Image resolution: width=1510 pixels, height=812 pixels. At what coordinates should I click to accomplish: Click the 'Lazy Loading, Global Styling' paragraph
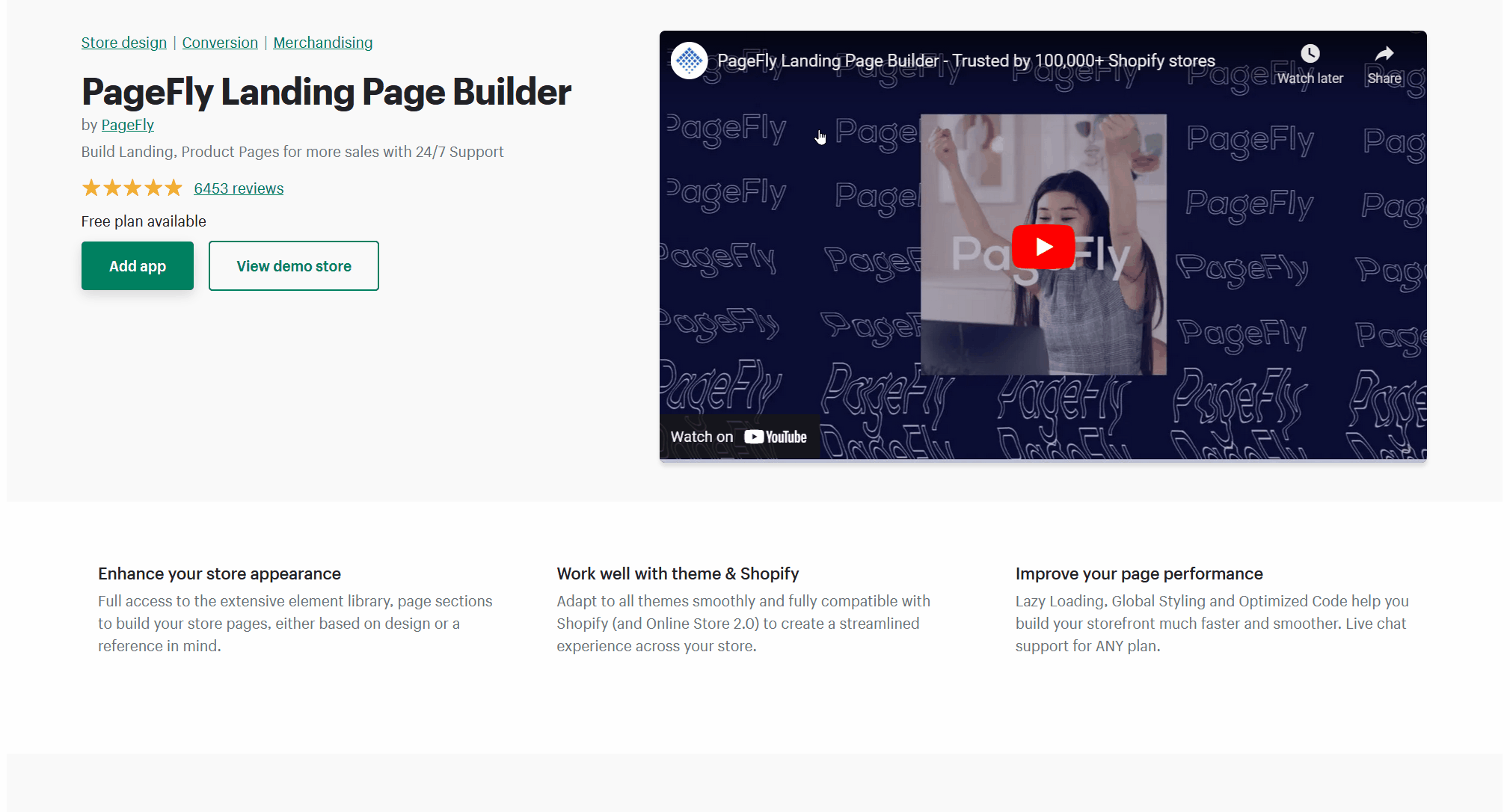coord(1212,624)
